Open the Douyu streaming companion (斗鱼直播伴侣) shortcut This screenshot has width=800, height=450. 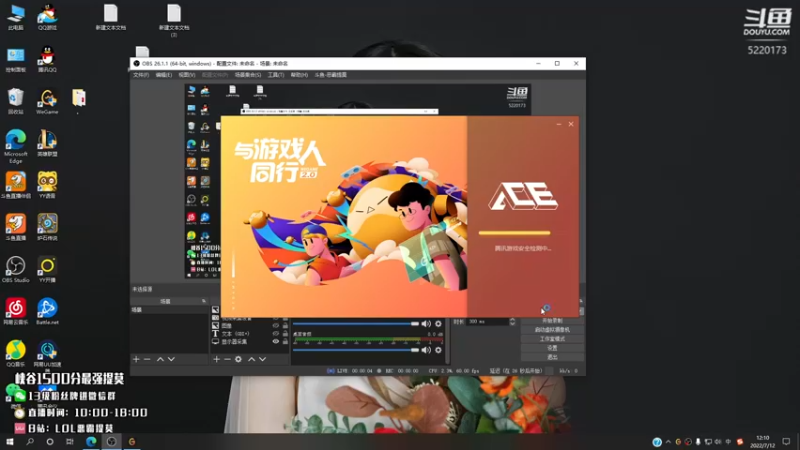[x=16, y=185]
